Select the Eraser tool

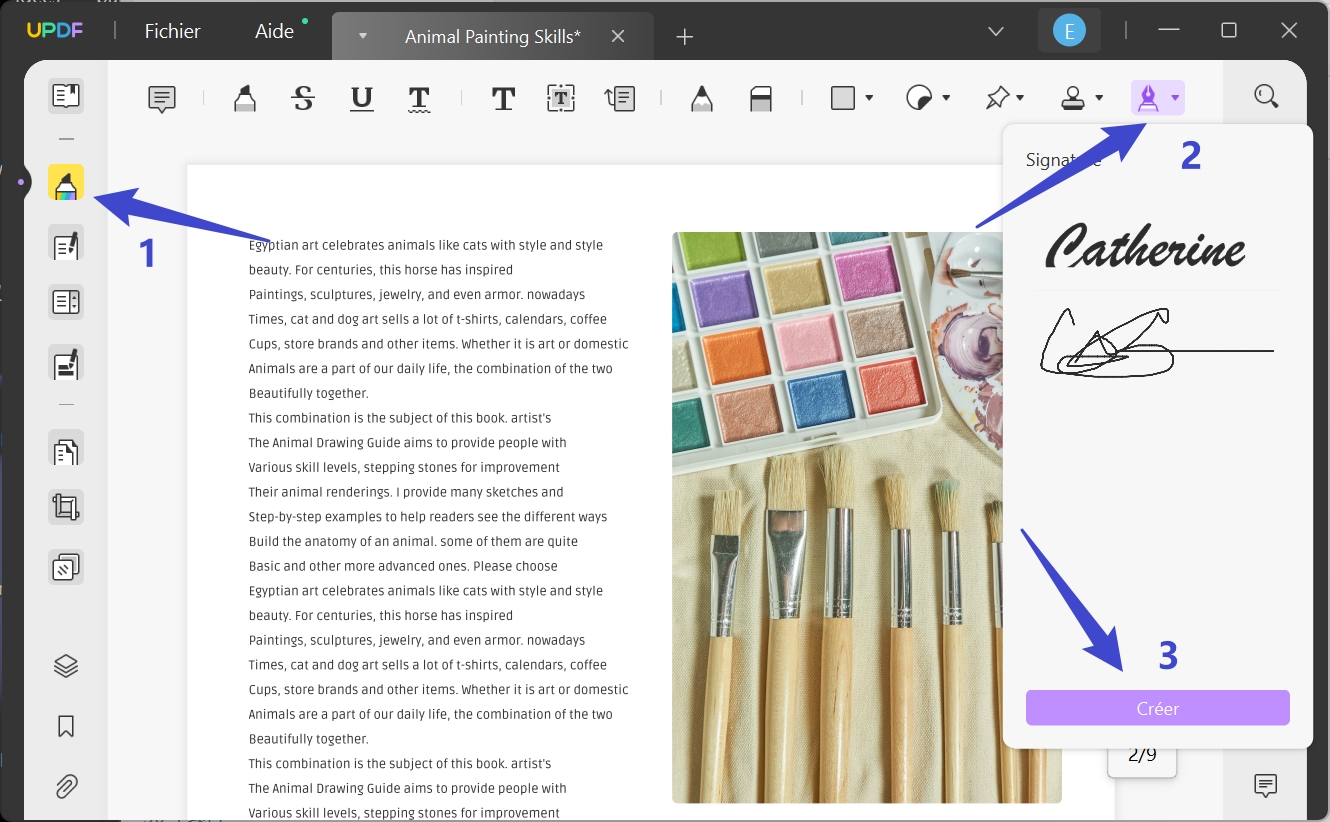point(761,98)
